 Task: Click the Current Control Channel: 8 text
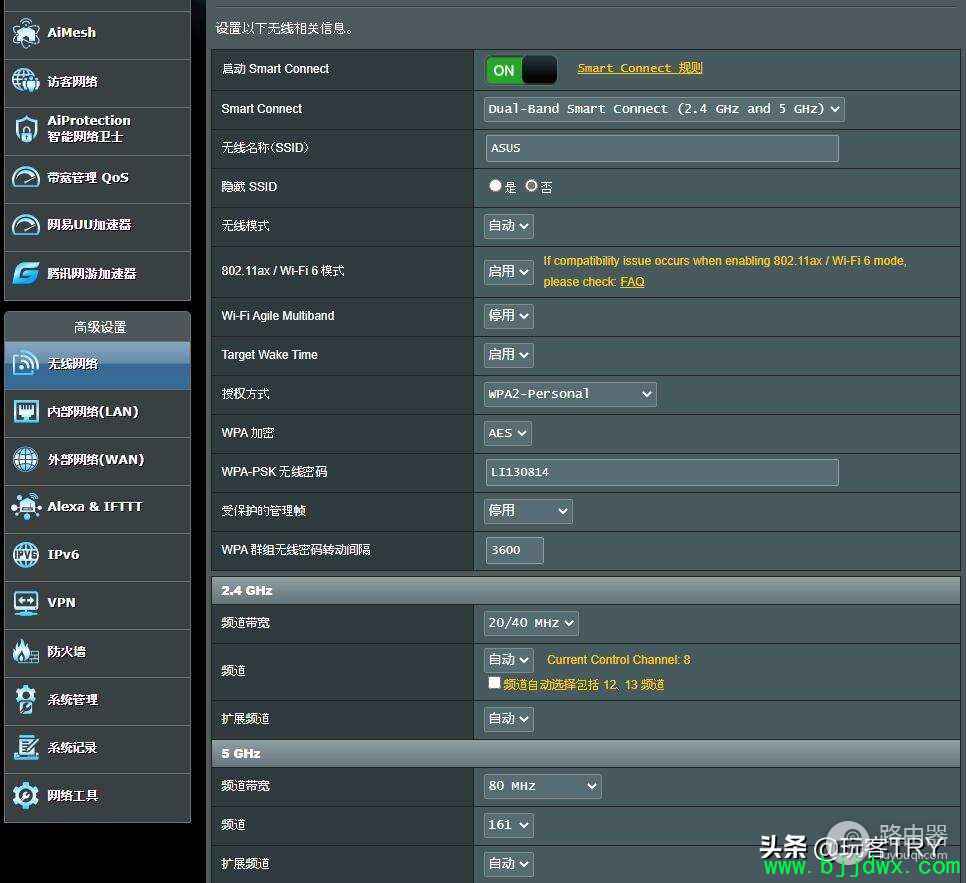[x=619, y=660]
